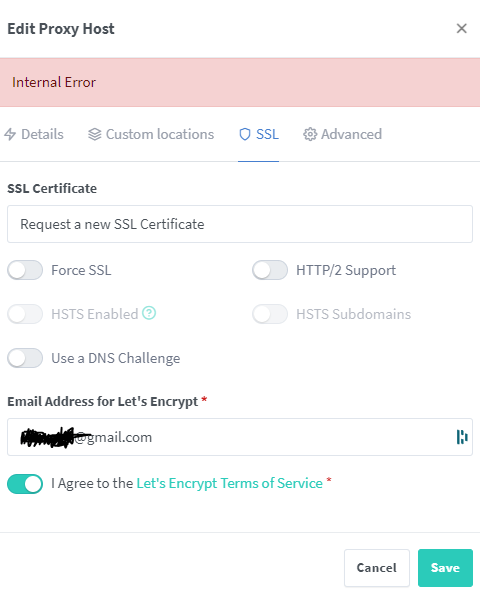The width and height of the screenshot is (480, 592).
Task: Click the password manager icon in email field
Action: (x=462, y=437)
